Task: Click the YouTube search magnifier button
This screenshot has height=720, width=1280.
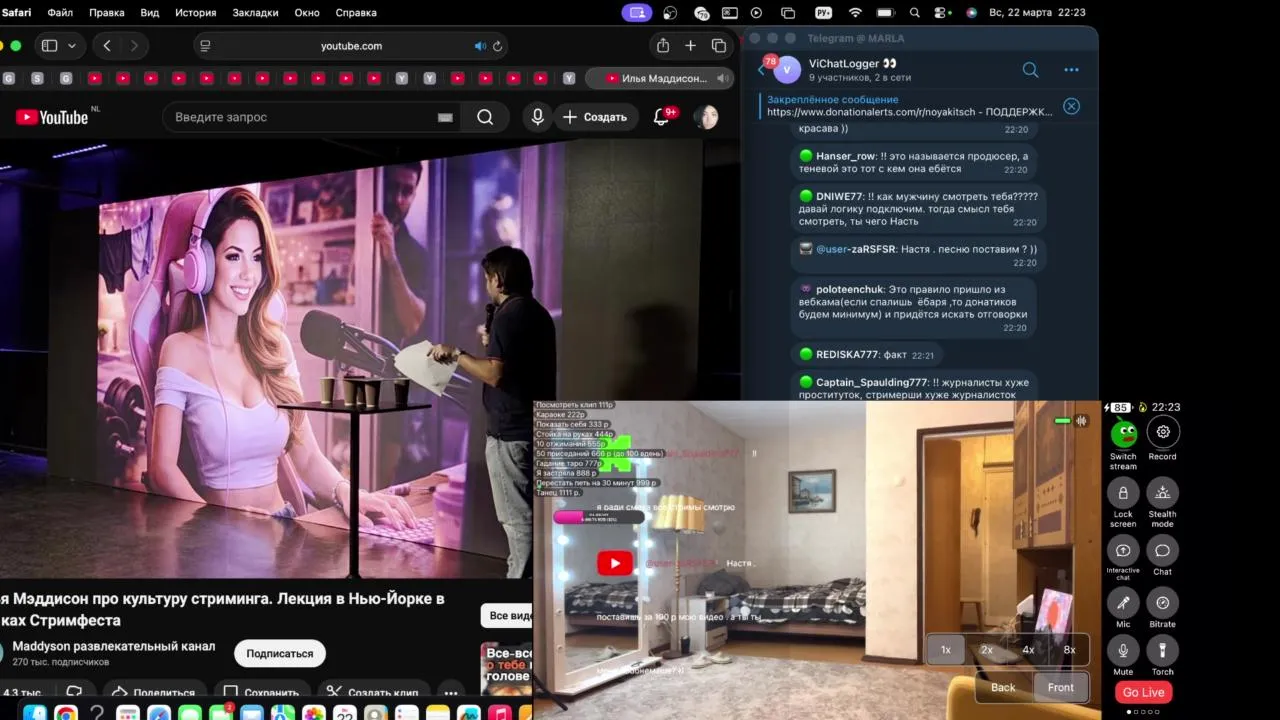Action: tap(485, 117)
